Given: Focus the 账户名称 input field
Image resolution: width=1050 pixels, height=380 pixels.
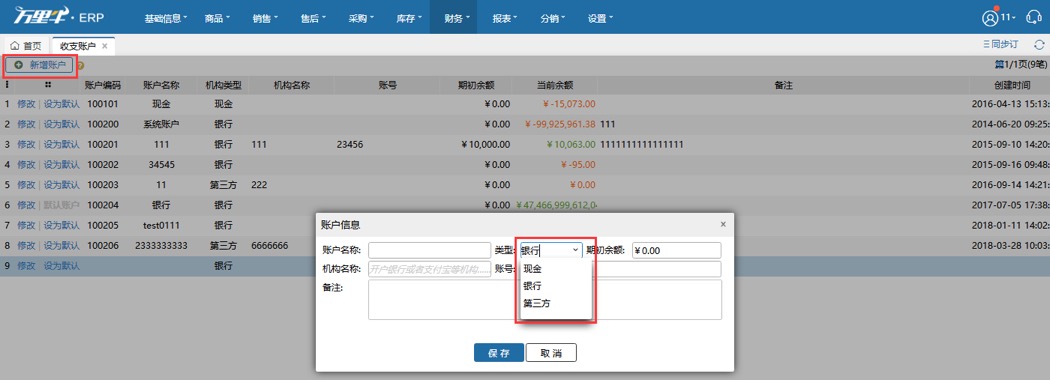Looking at the screenshot, I should [x=429, y=250].
